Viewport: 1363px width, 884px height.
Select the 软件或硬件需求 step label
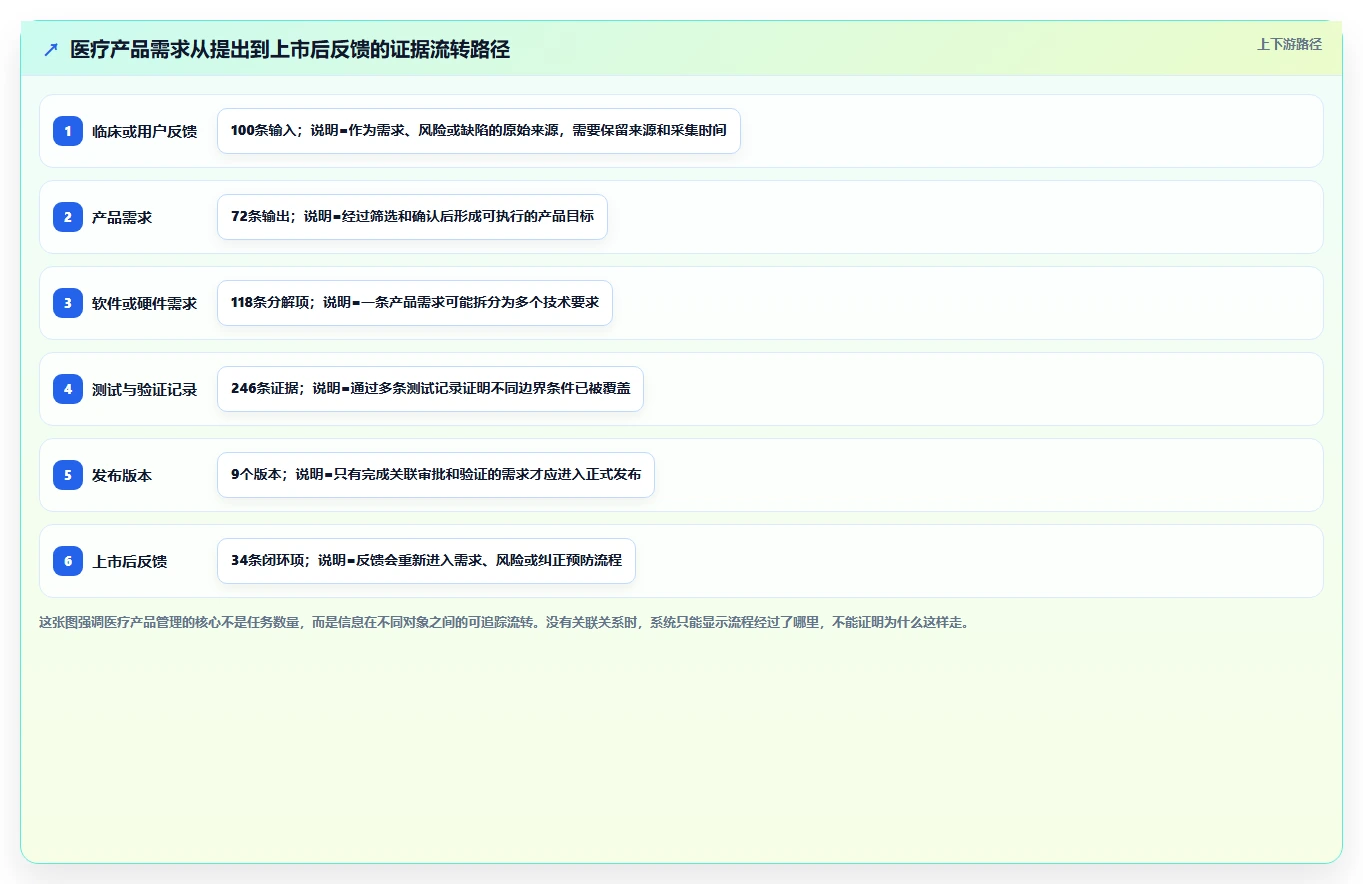click(x=144, y=303)
